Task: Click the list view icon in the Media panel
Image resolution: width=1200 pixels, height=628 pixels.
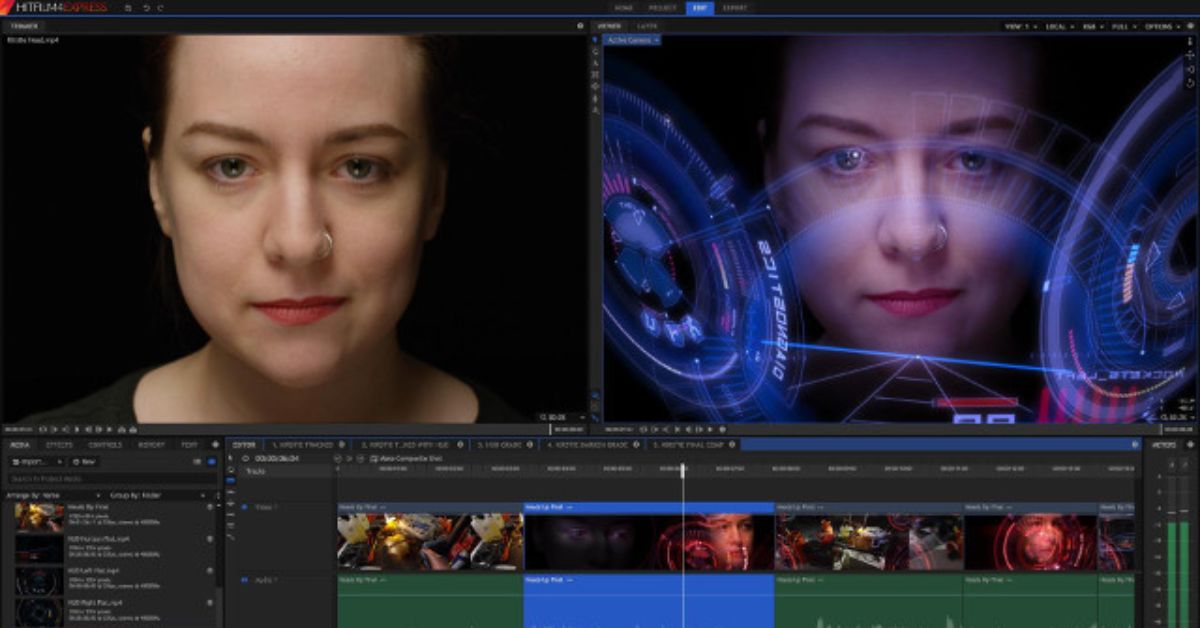Action: 196,461
